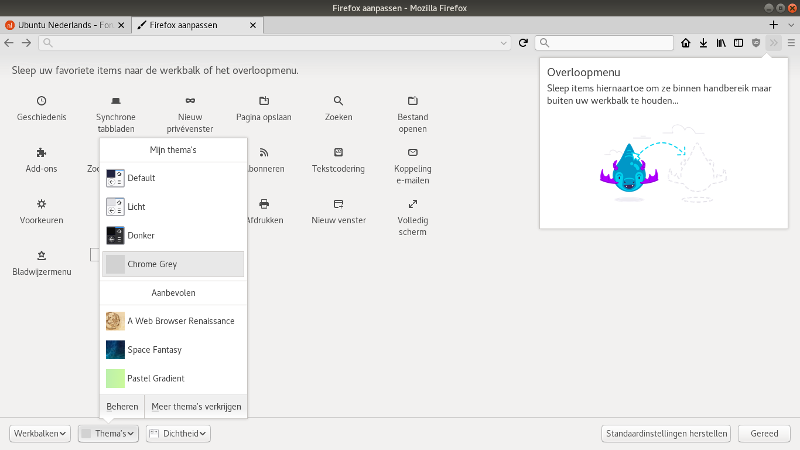Choose the Default theme
The image size is (800, 450).
point(173,178)
